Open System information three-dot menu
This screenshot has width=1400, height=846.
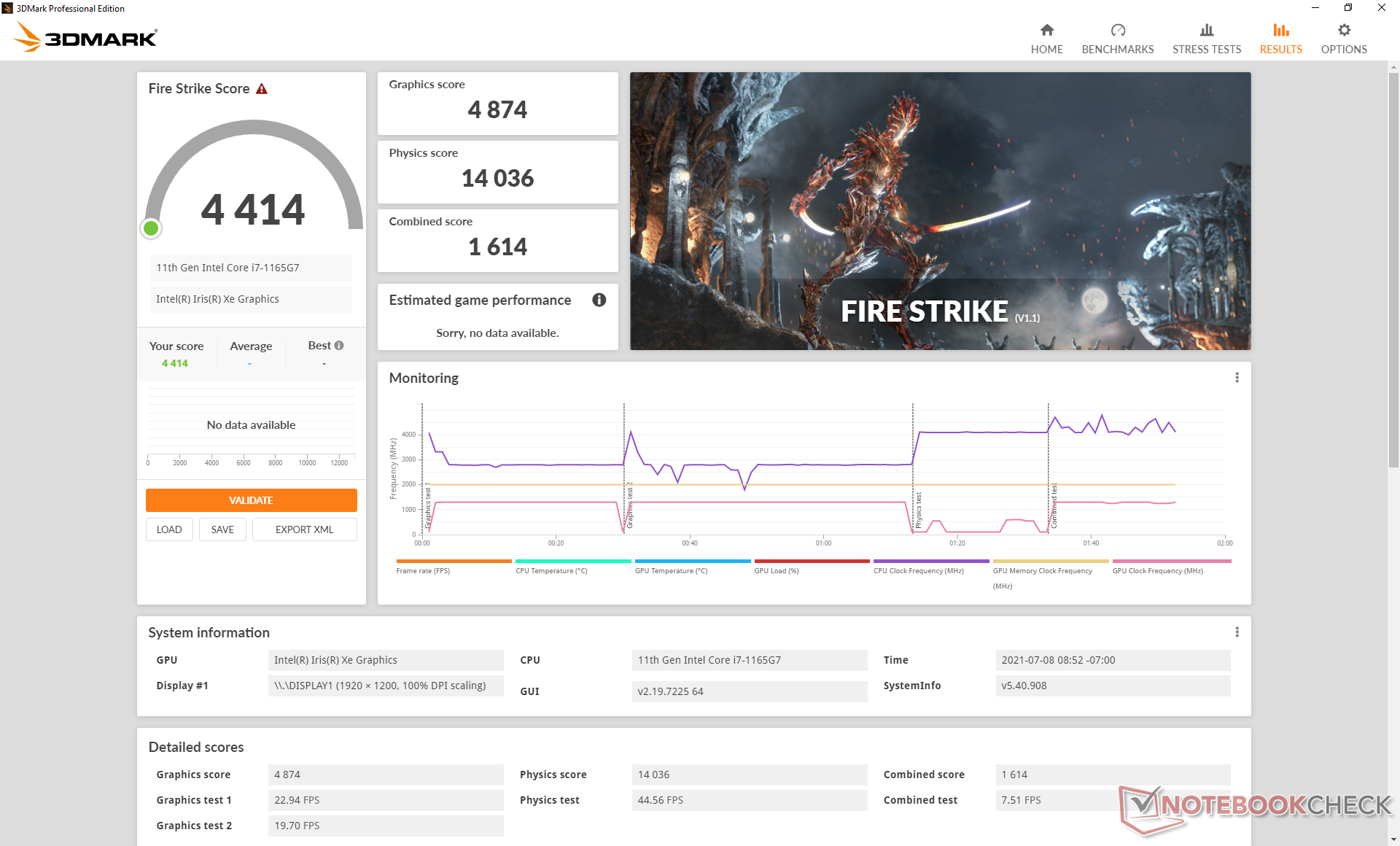[1237, 632]
